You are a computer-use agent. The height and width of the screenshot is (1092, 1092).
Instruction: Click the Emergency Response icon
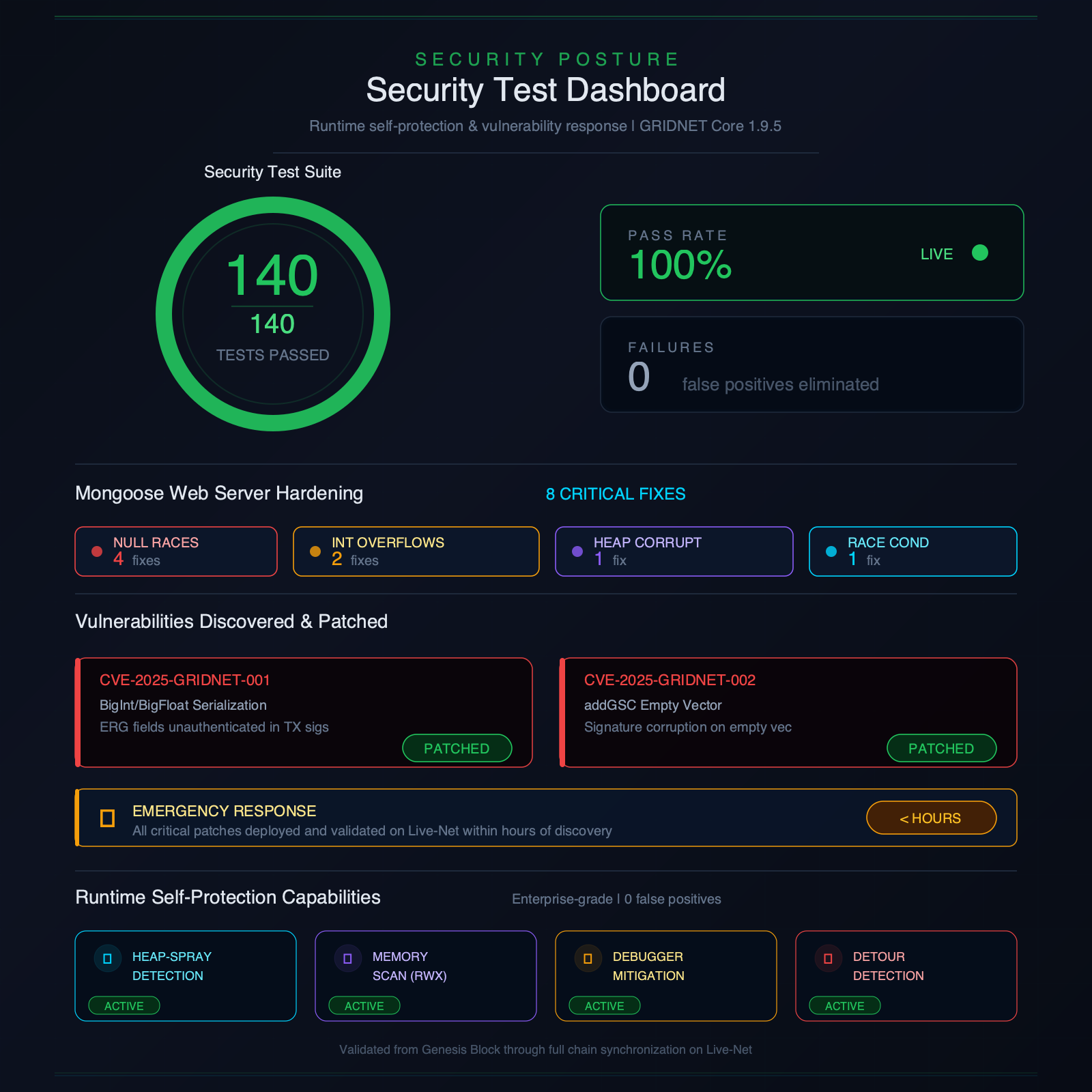pyautogui.click(x=107, y=818)
